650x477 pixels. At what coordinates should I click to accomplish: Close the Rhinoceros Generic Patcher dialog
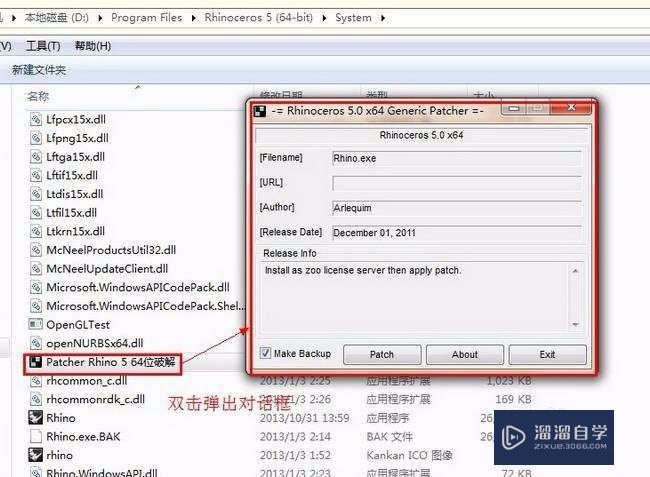point(571,108)
